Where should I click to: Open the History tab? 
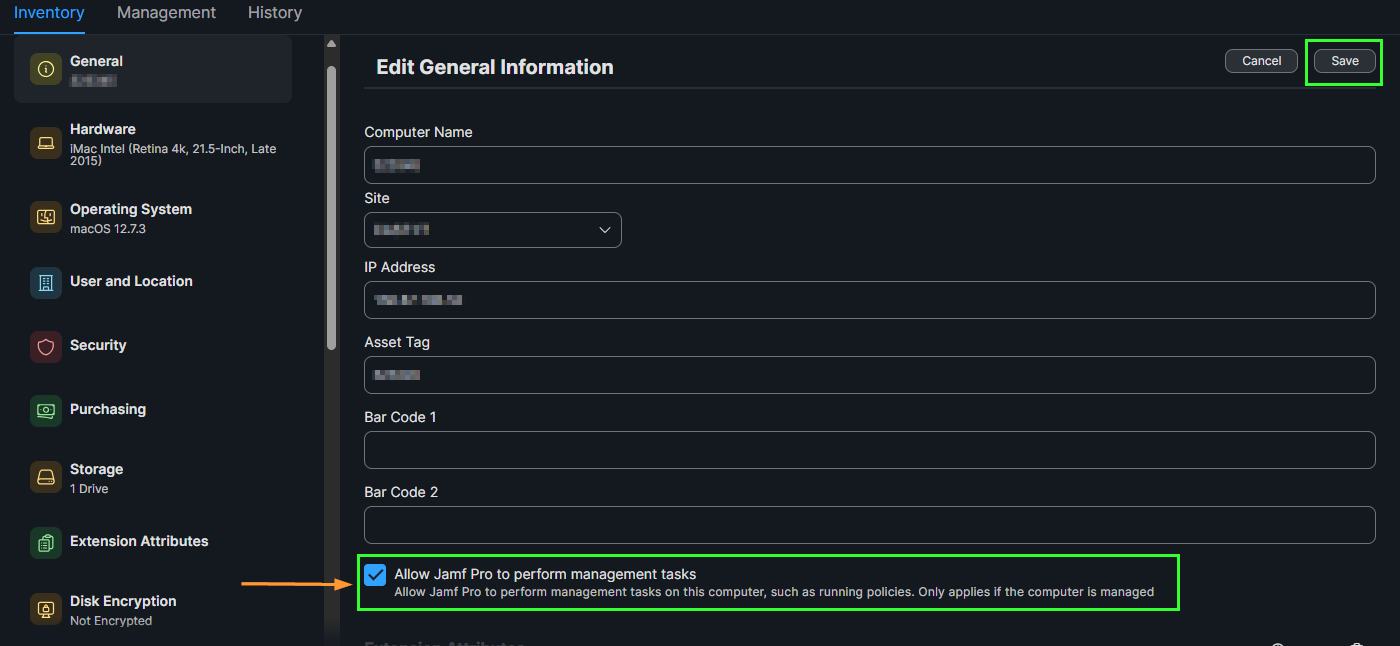point(275,13)
